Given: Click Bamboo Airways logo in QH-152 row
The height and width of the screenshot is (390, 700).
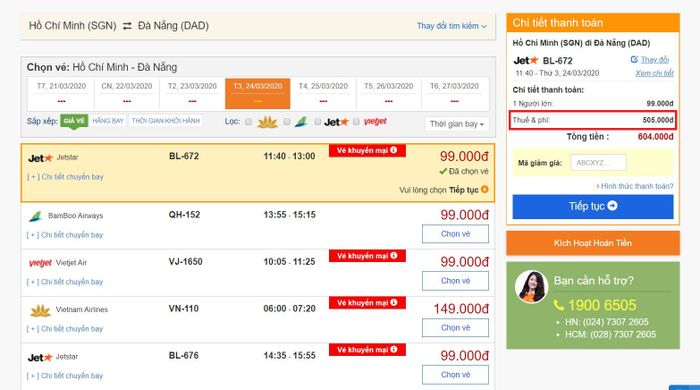Looking at the screenshot, I should click(36, 216).
